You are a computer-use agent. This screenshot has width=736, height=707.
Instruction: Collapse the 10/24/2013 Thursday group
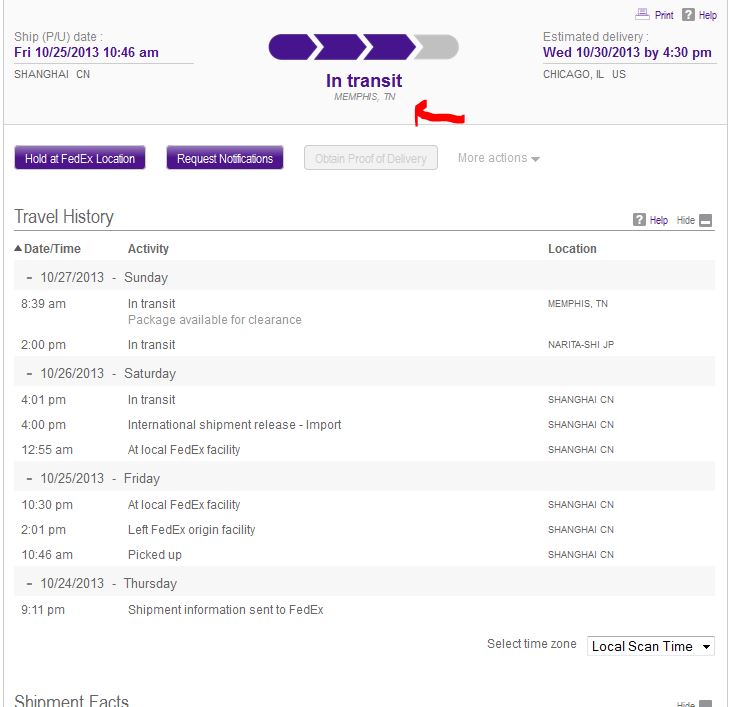pos(29,584)
